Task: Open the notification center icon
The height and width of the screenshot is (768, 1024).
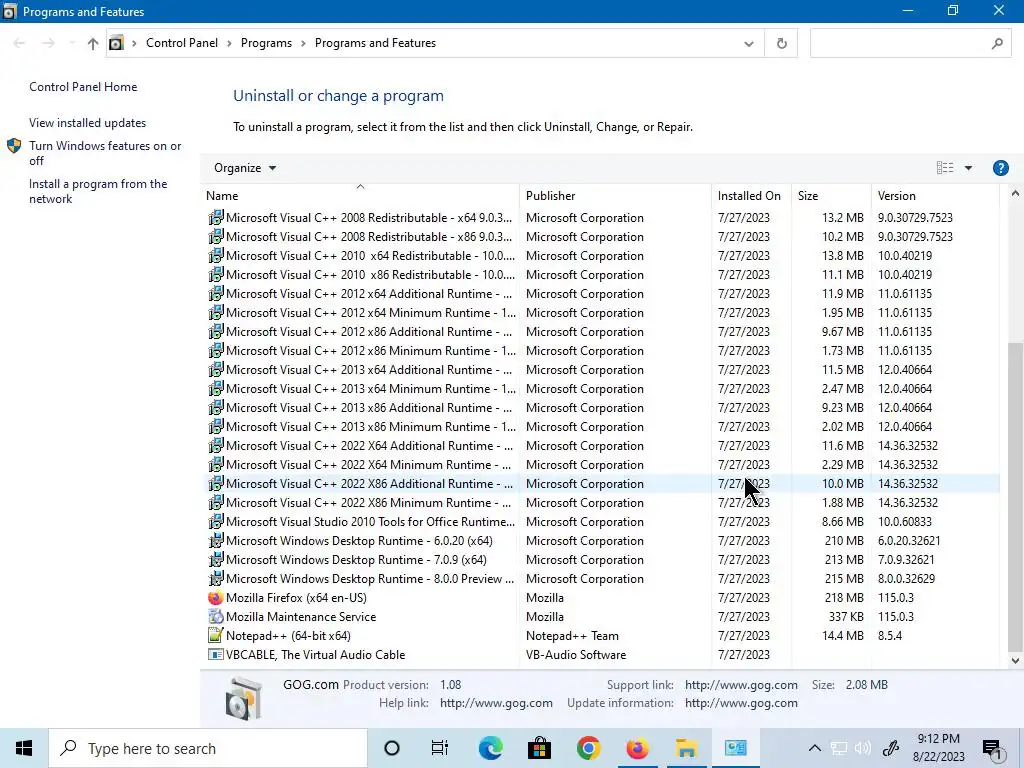Action: 993,748
